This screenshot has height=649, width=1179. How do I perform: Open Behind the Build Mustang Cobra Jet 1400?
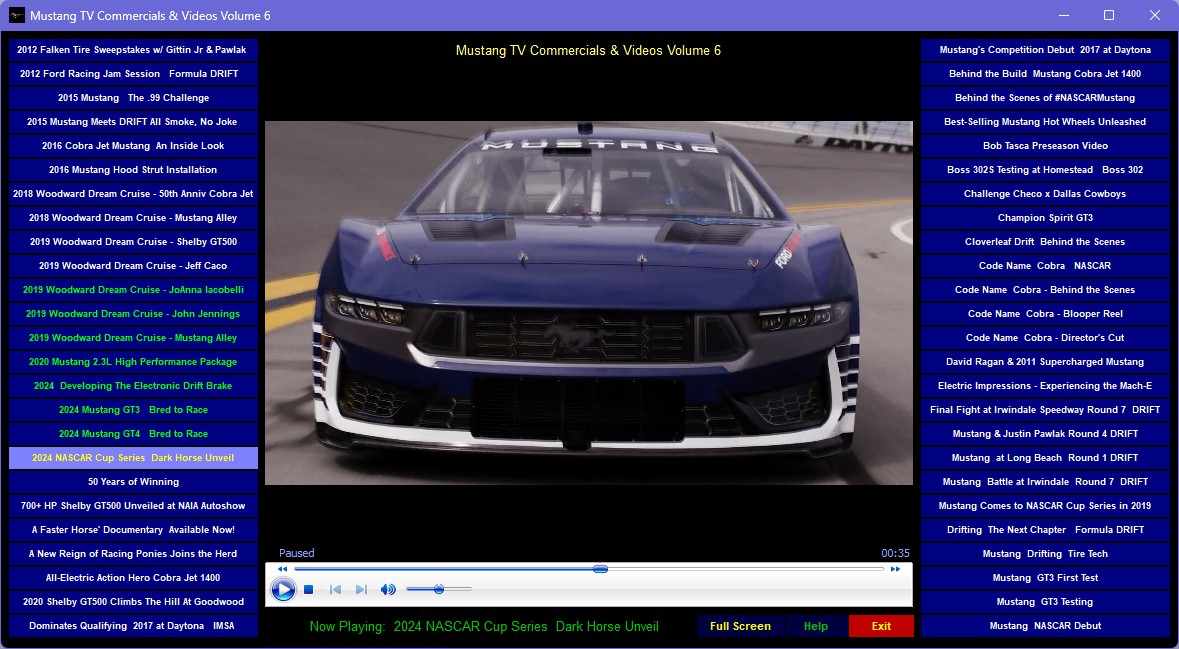[x=1045, y=74]
